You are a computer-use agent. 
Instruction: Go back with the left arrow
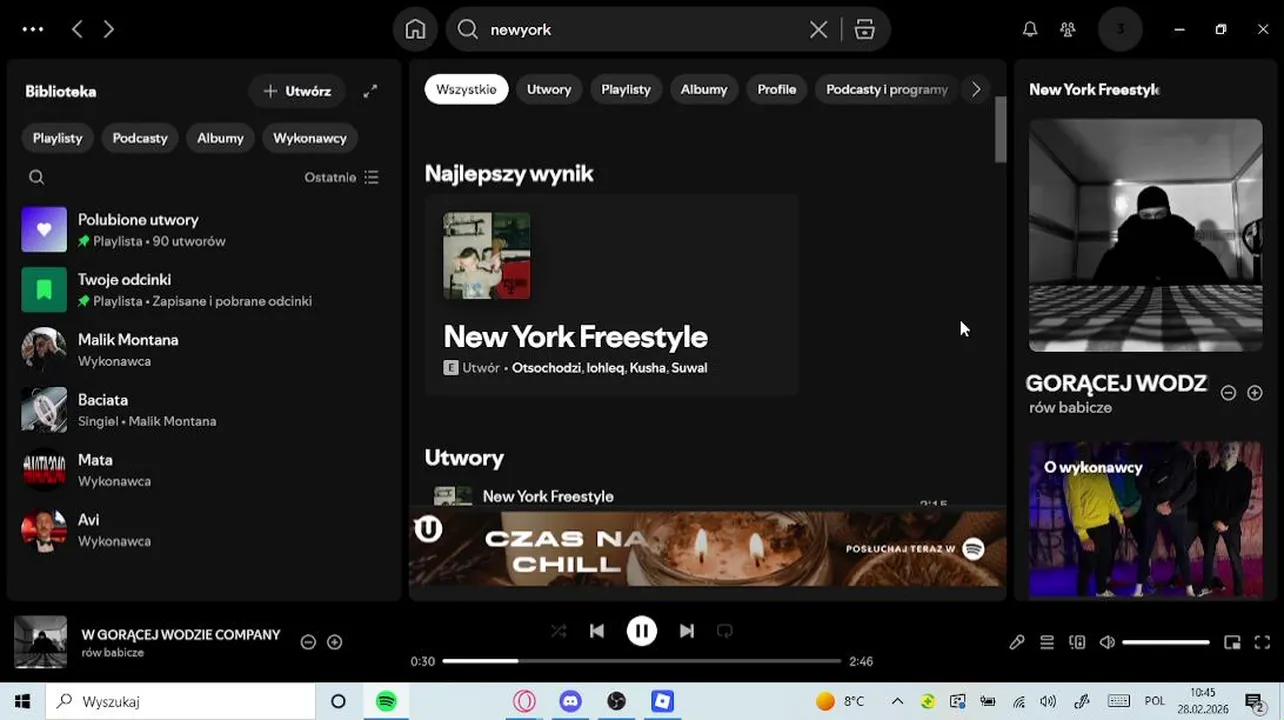[x=77, y=30]
